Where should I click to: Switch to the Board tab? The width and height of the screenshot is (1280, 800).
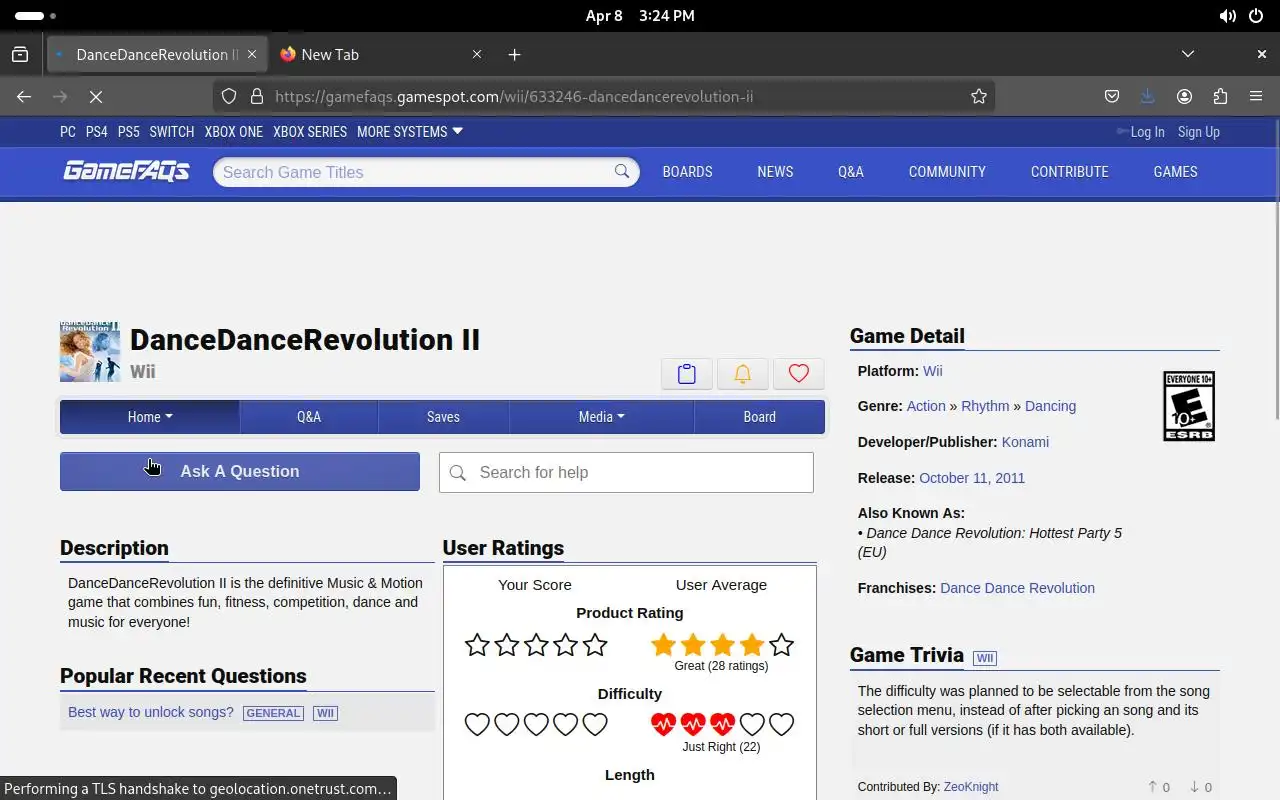(760, 417)
